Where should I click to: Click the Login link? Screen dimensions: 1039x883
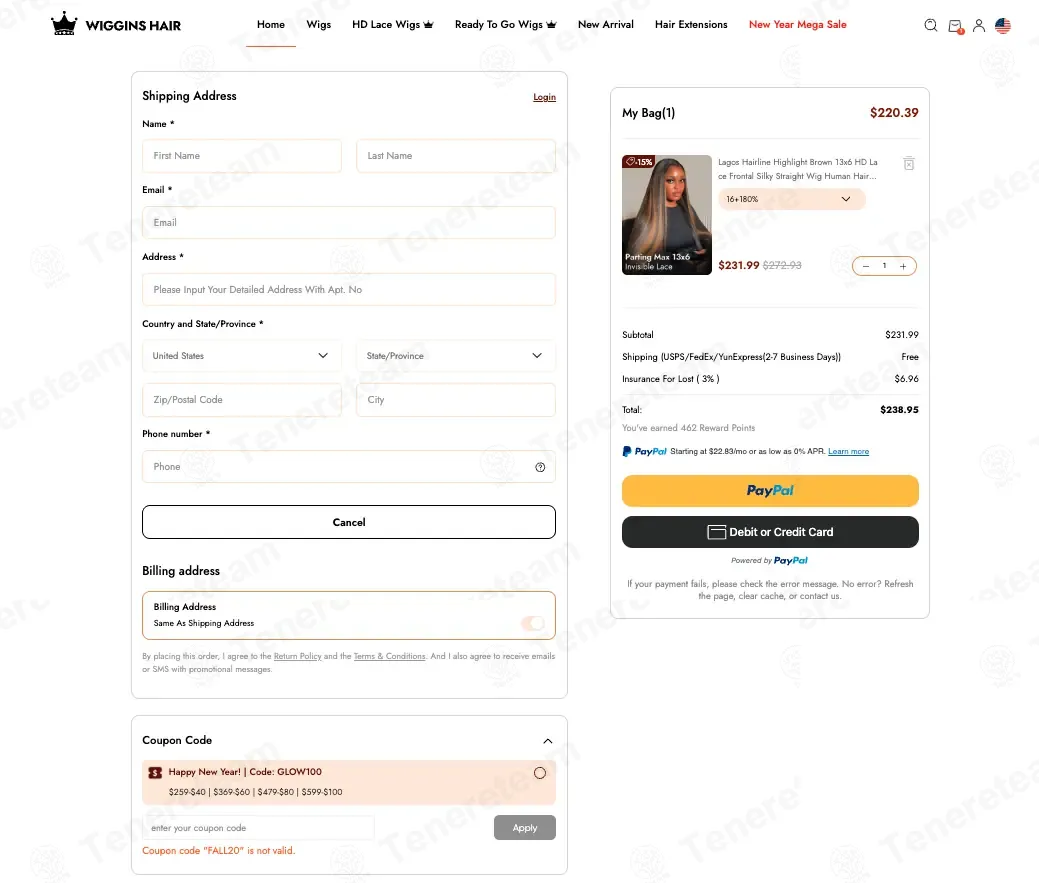(544, 97)
